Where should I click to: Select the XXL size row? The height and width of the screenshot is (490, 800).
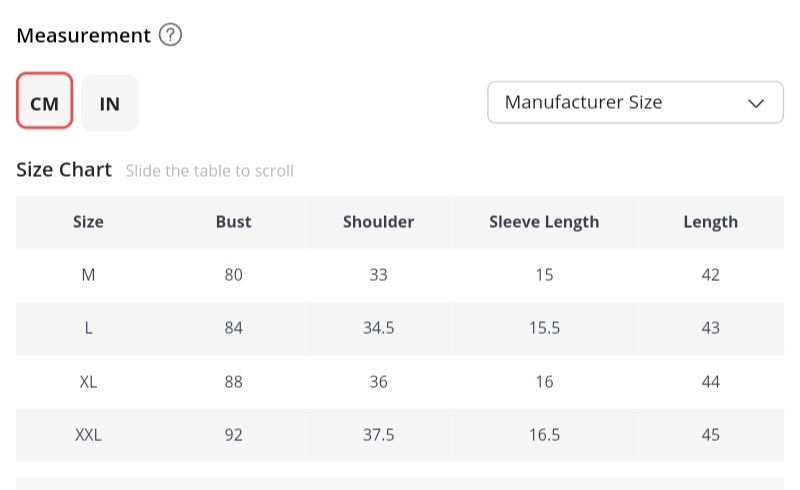[x=88, y=435]
